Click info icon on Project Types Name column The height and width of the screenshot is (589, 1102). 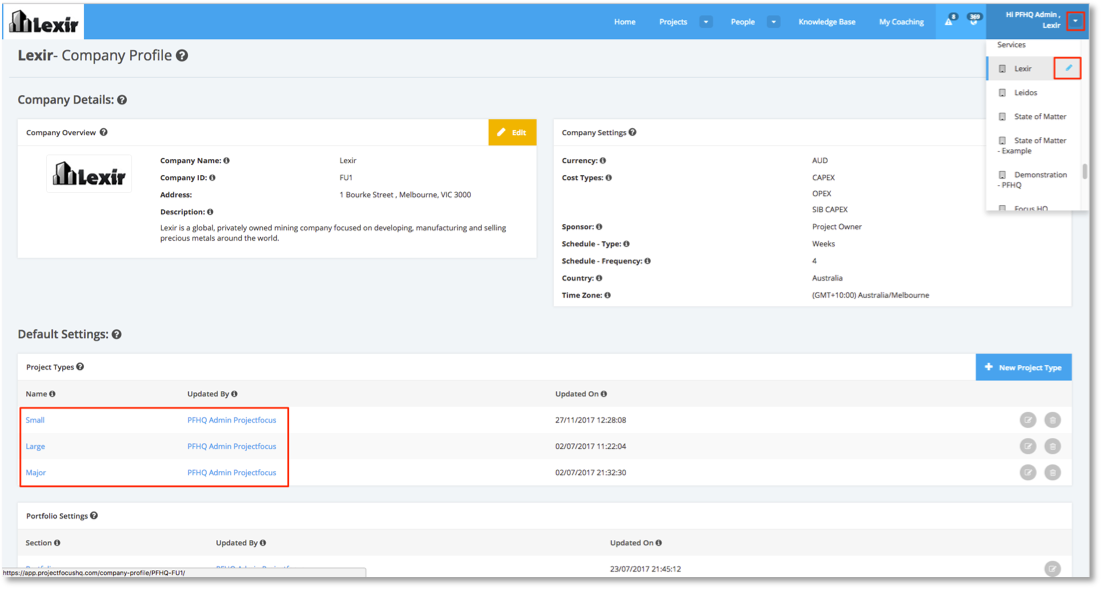(x=52, y=394)
